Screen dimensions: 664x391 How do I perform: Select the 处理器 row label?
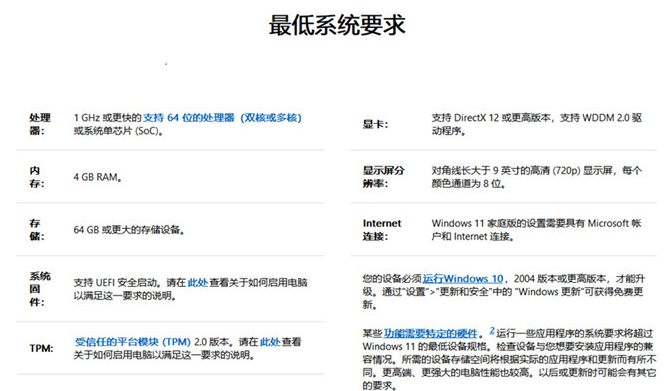click(40, 124)
